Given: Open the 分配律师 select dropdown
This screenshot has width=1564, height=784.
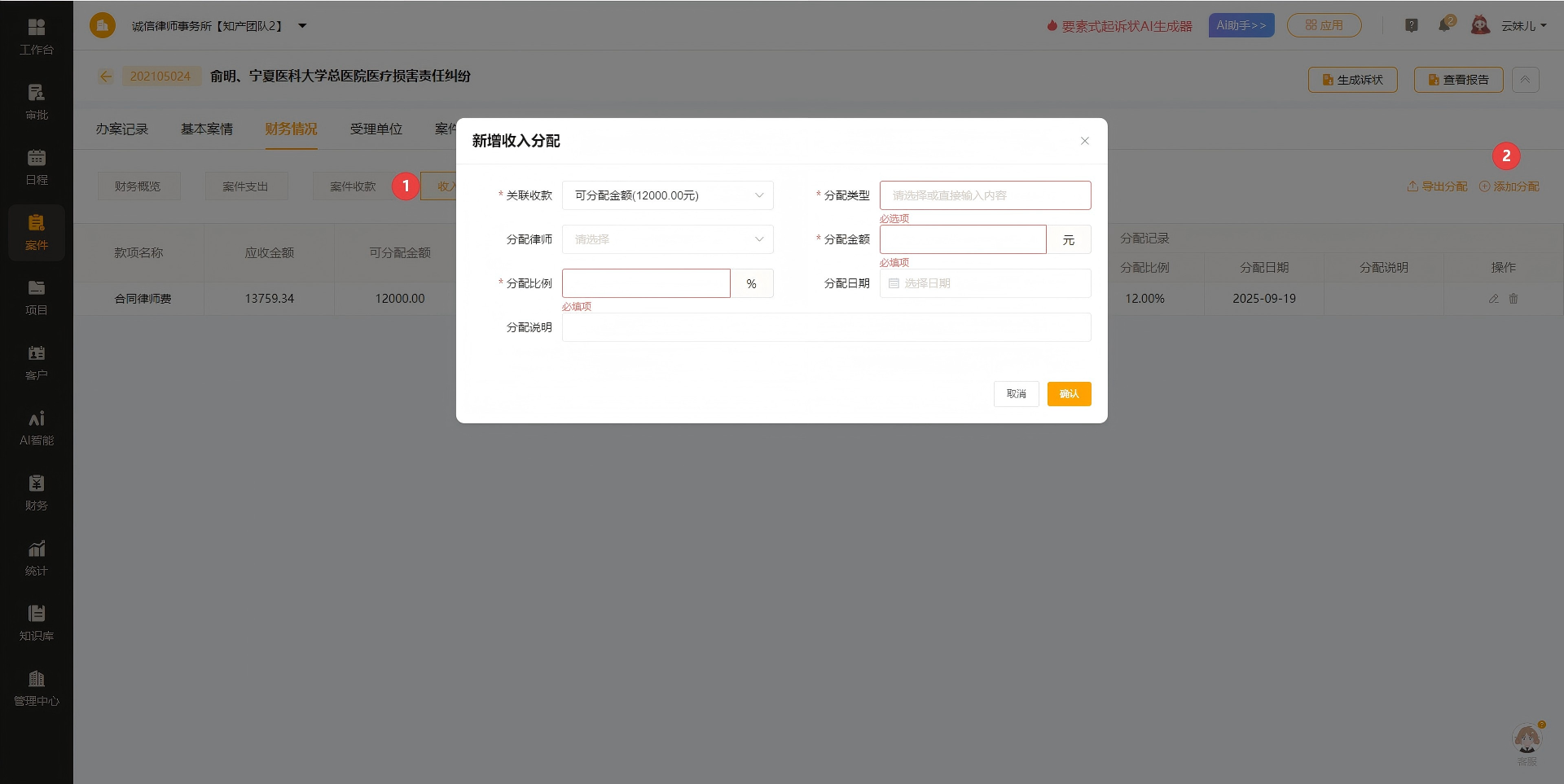Looking at the screenshot, I should pyautogui.click(x=667, y=239).
